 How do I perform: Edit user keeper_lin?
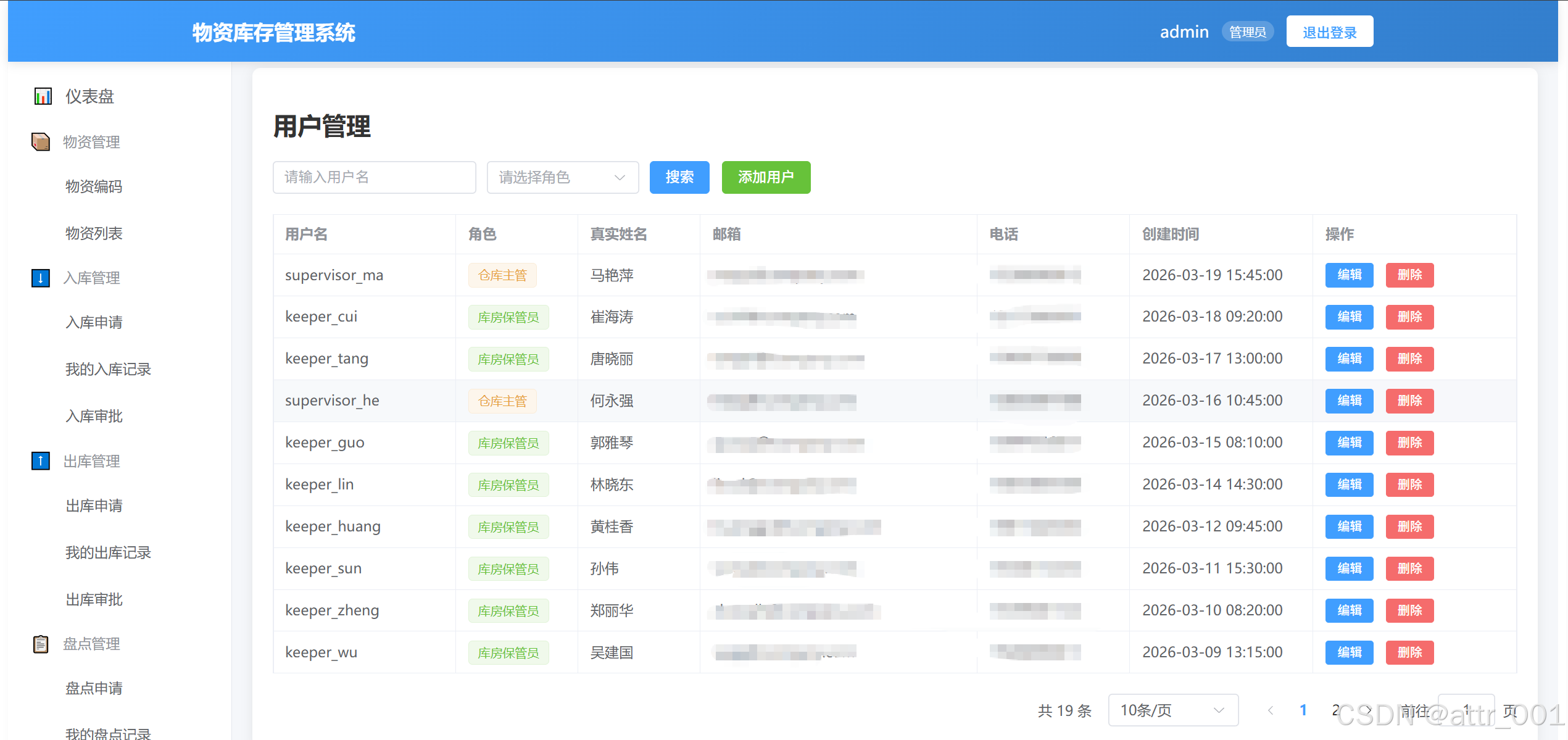[1349, 485]
